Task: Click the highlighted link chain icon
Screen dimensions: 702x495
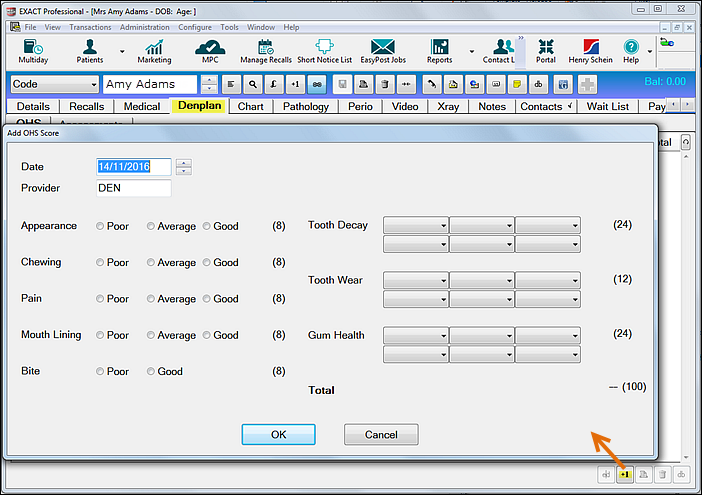Action: (317, 84)
